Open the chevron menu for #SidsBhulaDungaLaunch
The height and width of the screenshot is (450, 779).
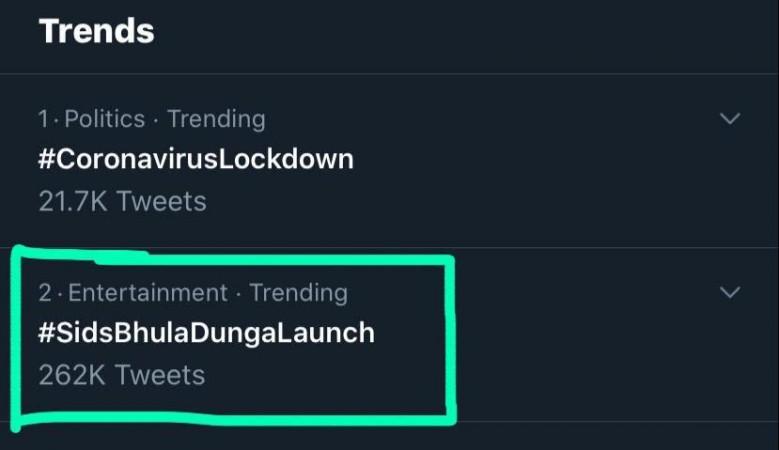(730, 292)
